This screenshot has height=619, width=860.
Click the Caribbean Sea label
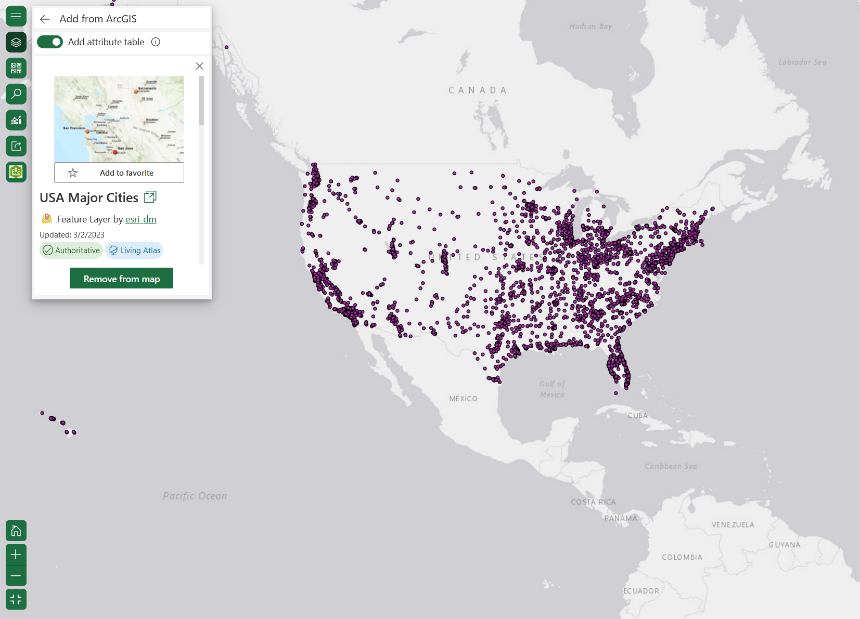click(x=671, y=466)
